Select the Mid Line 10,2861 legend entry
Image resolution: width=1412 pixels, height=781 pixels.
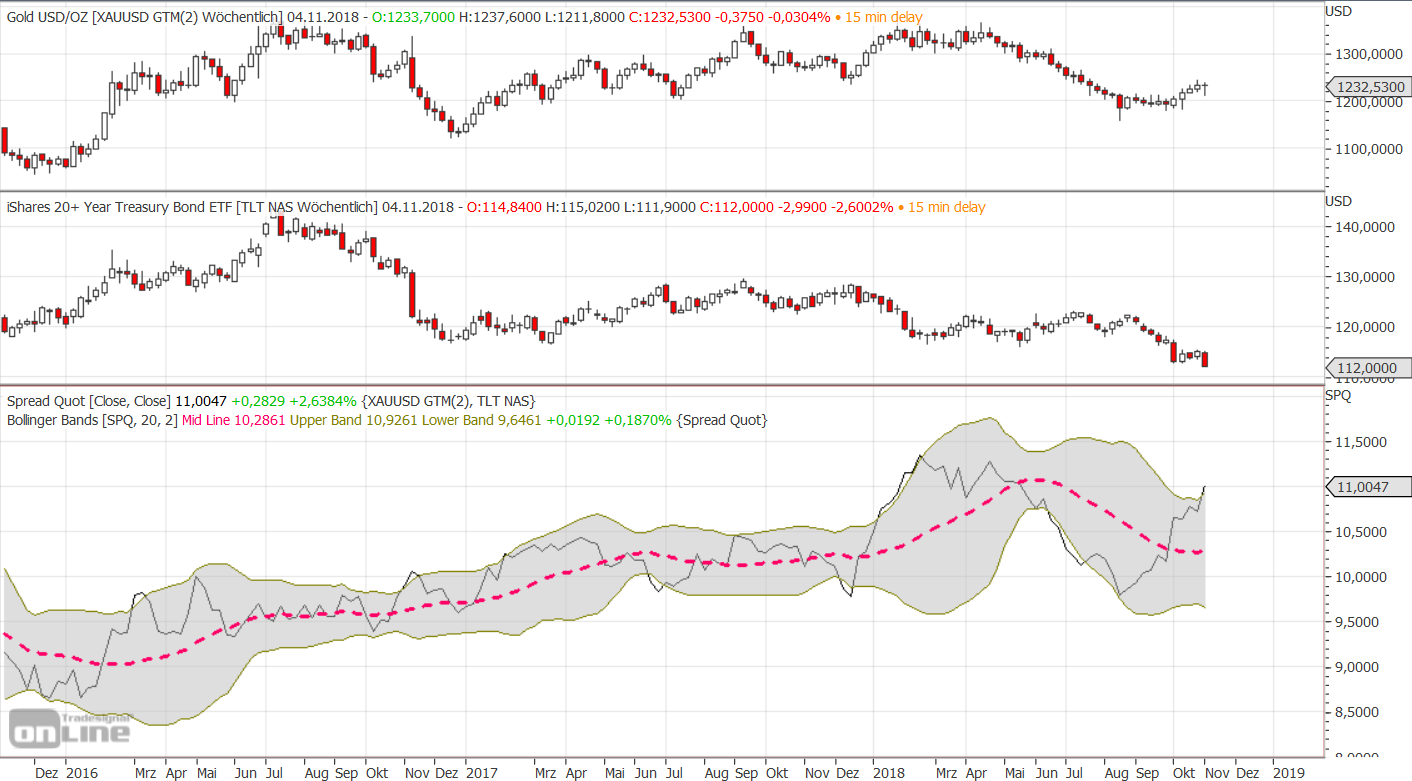pyautogui.click(x=232, y=420)
